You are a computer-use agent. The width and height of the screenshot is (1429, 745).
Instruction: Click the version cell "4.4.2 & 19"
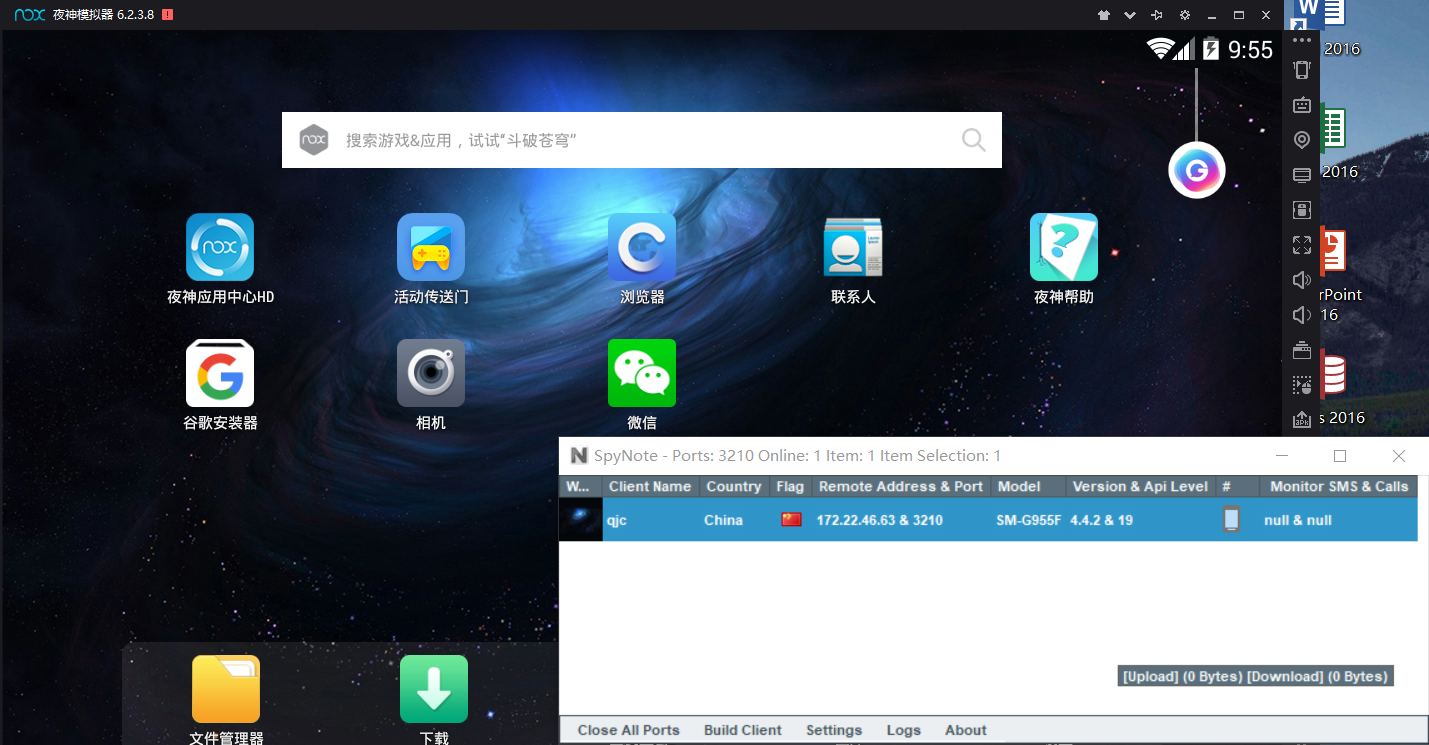[x=1101, y=520]
